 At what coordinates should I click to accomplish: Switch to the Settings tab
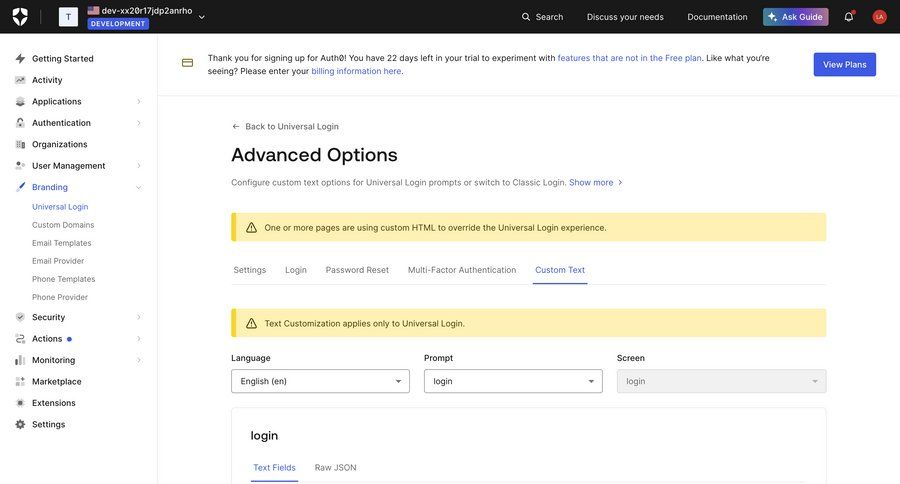(250, 270)
